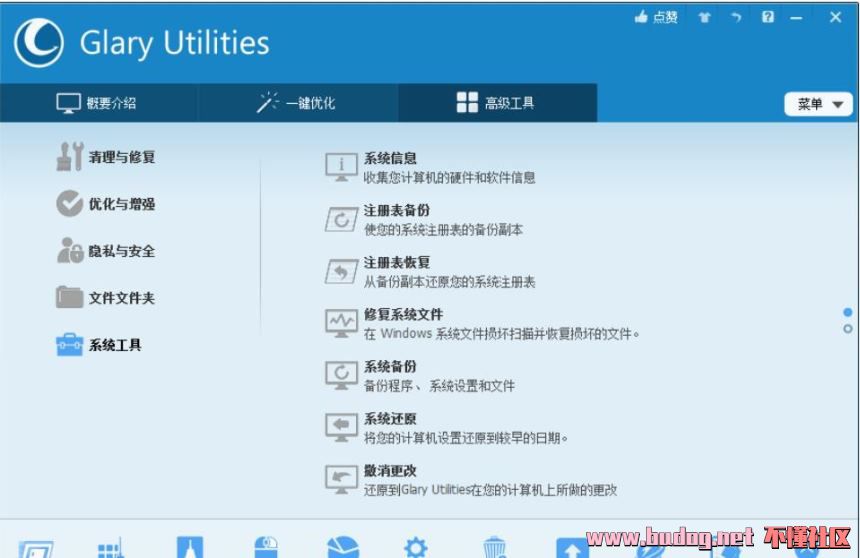Open the 菜单 dropdown menu
Screen dimensions: 860x558
pos(818,104)
